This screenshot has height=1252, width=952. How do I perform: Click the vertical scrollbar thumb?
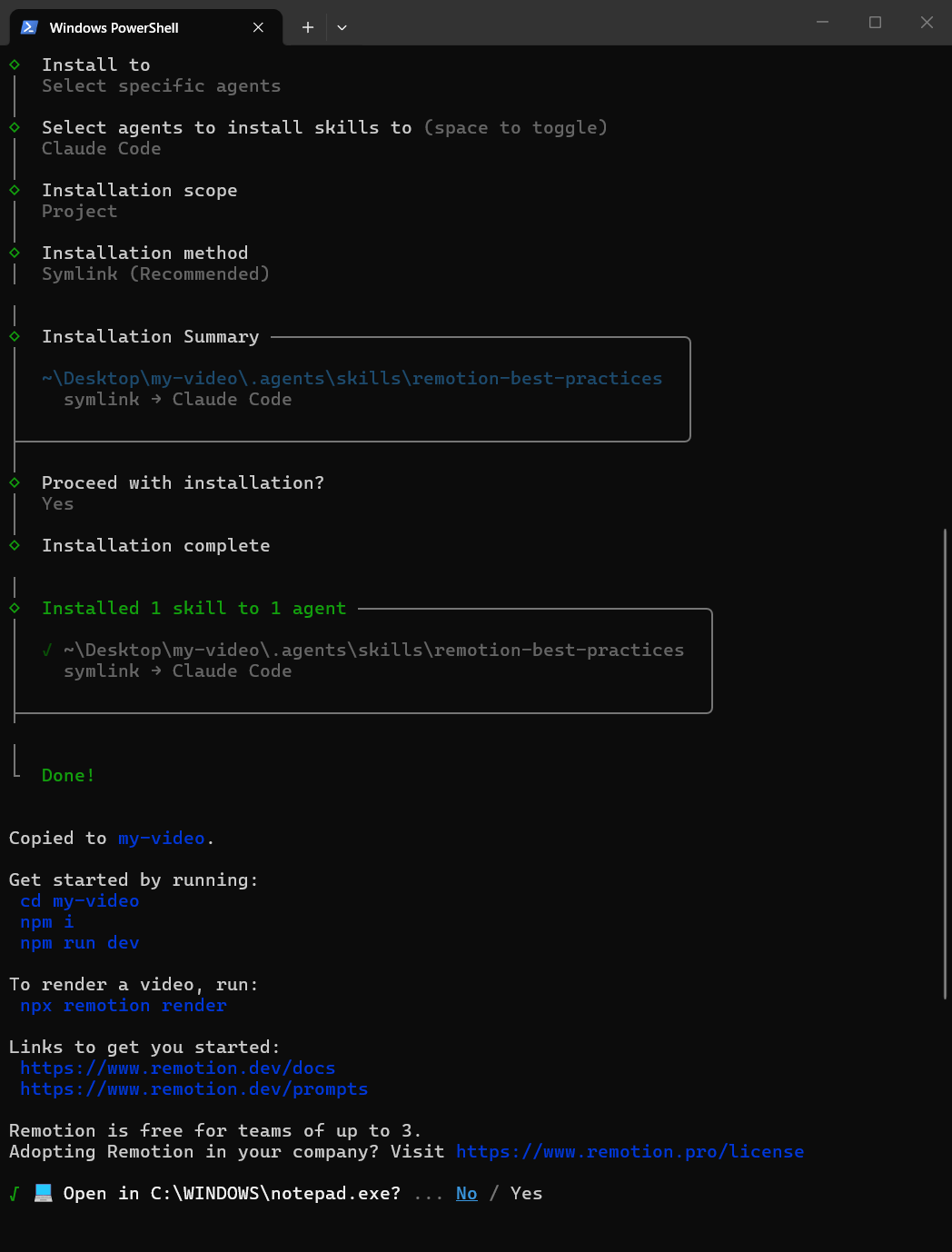(947, 763)
